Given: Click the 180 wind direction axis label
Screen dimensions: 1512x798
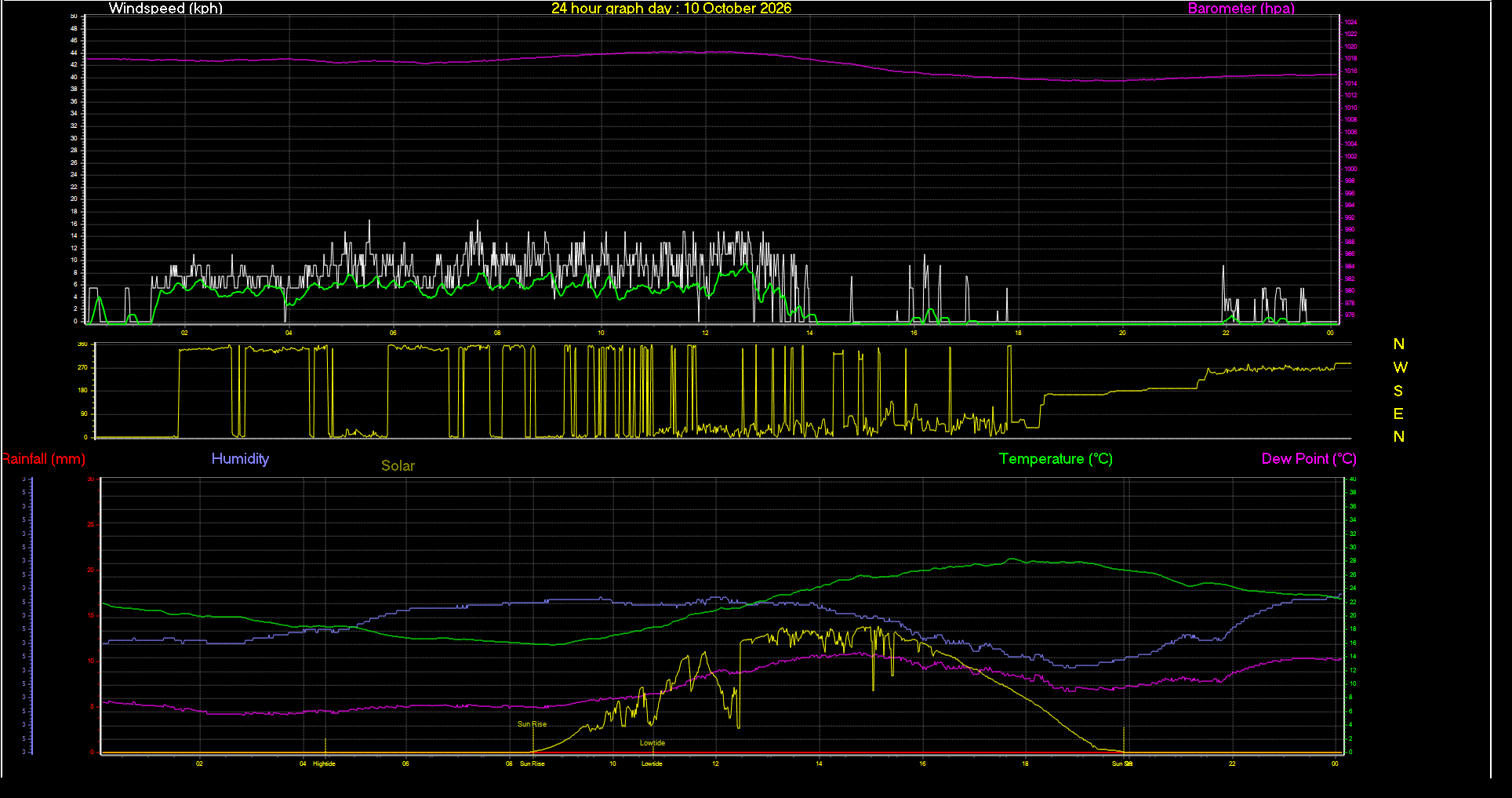Looking at the screenshot, I should tap(82, 390).
